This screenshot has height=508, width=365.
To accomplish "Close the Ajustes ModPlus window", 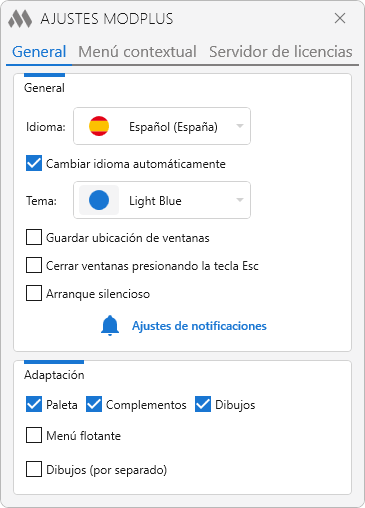I will coord(340,18).
